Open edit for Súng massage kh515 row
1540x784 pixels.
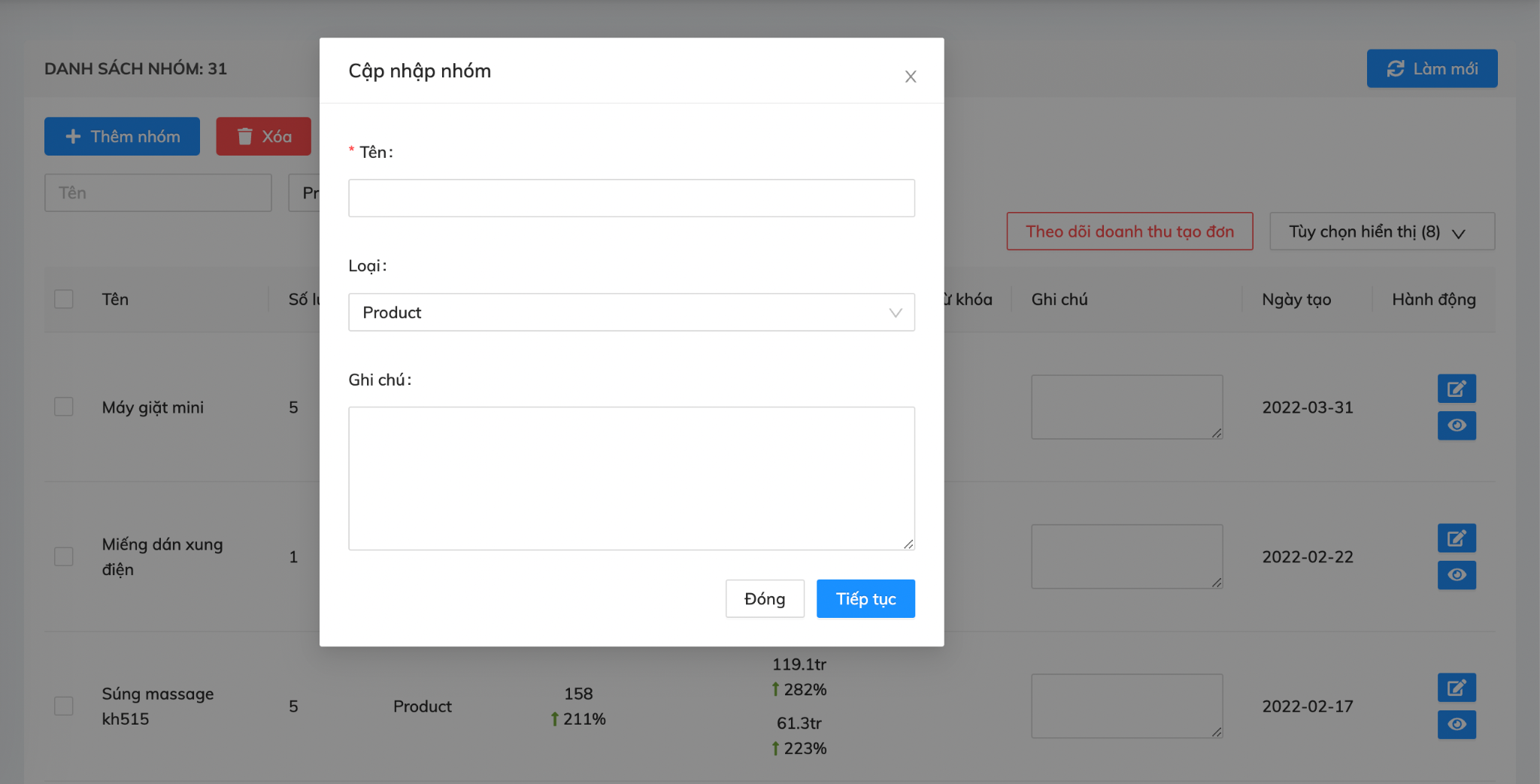tap(1456, 688)
